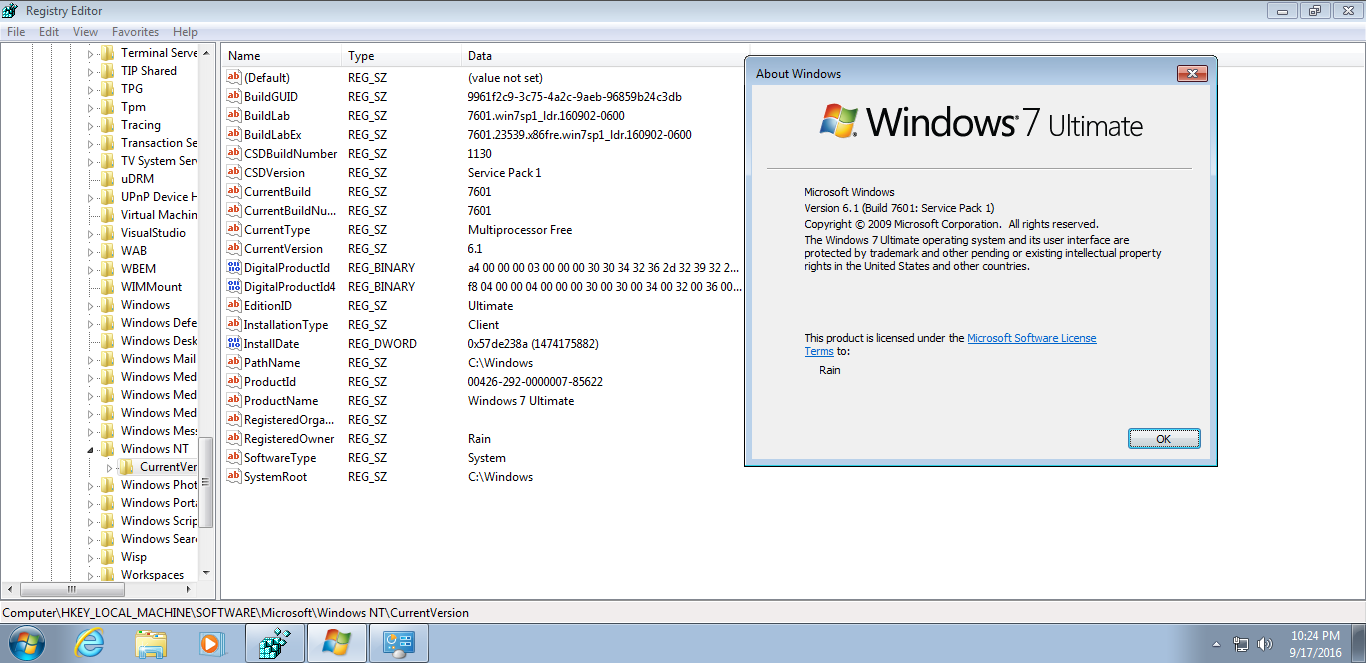Click the network tray icon

point(1241,644)
